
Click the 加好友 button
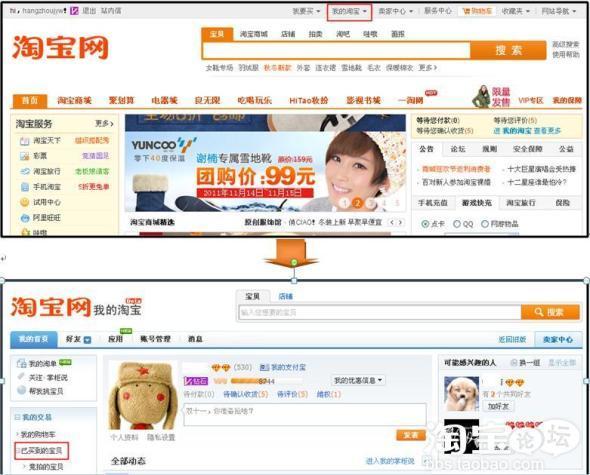498,406
